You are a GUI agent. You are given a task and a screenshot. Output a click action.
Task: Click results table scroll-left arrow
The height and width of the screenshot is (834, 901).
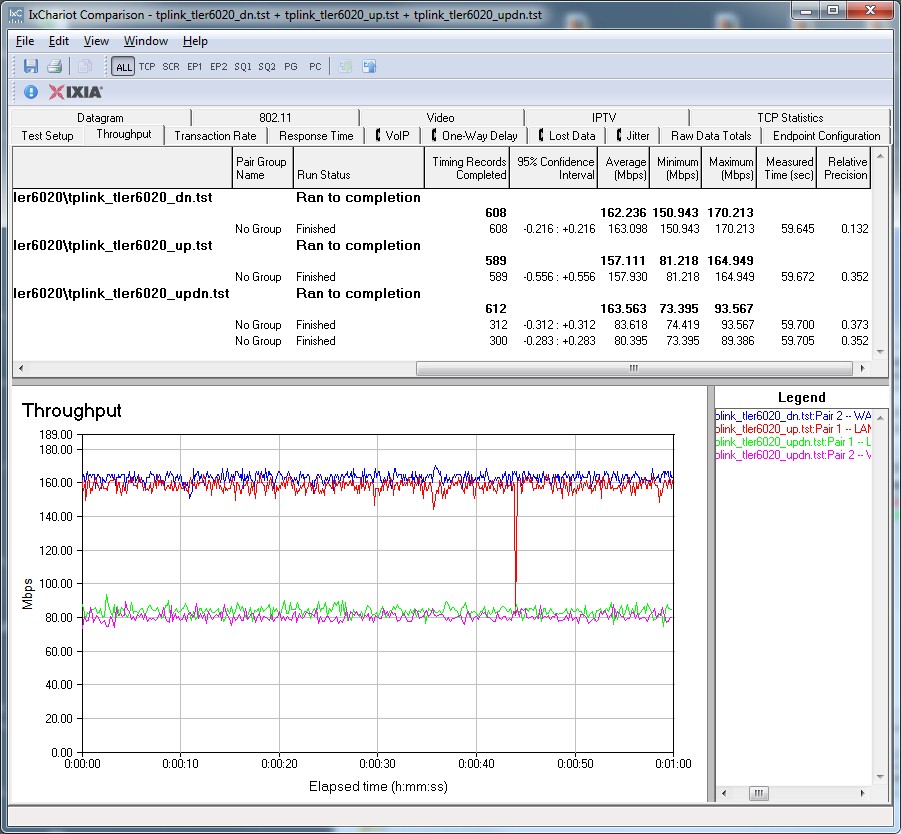21,368
